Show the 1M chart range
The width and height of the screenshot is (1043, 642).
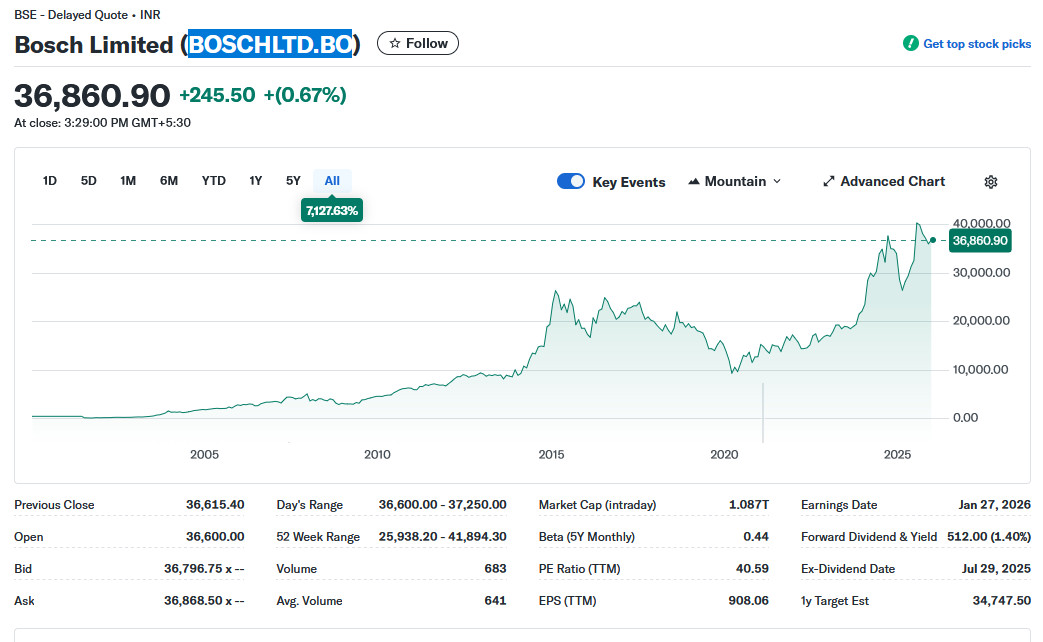point(128,181)
